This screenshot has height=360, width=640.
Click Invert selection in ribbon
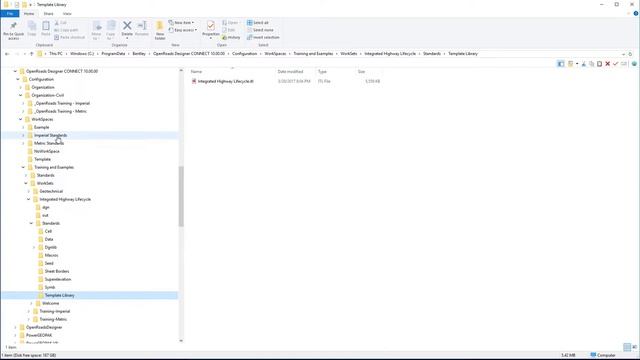(x=263, y=37)
